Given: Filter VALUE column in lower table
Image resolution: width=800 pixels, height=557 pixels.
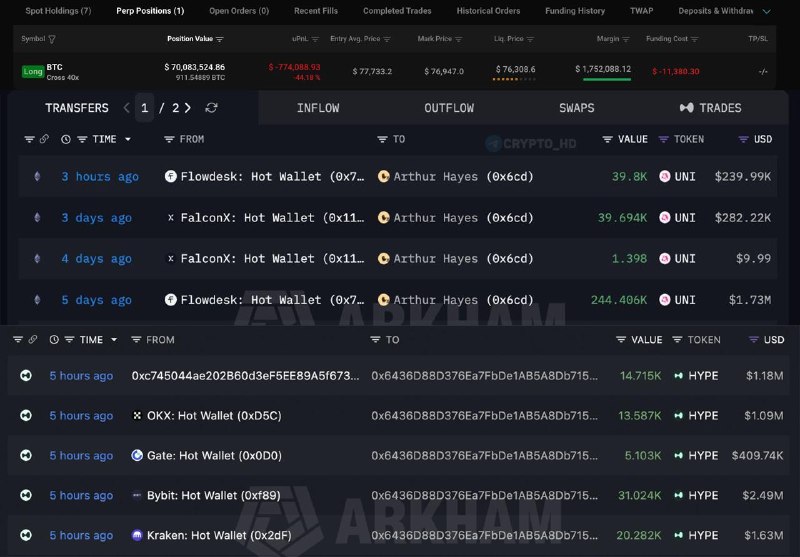Looking at the screenshot, I should 621,340.
